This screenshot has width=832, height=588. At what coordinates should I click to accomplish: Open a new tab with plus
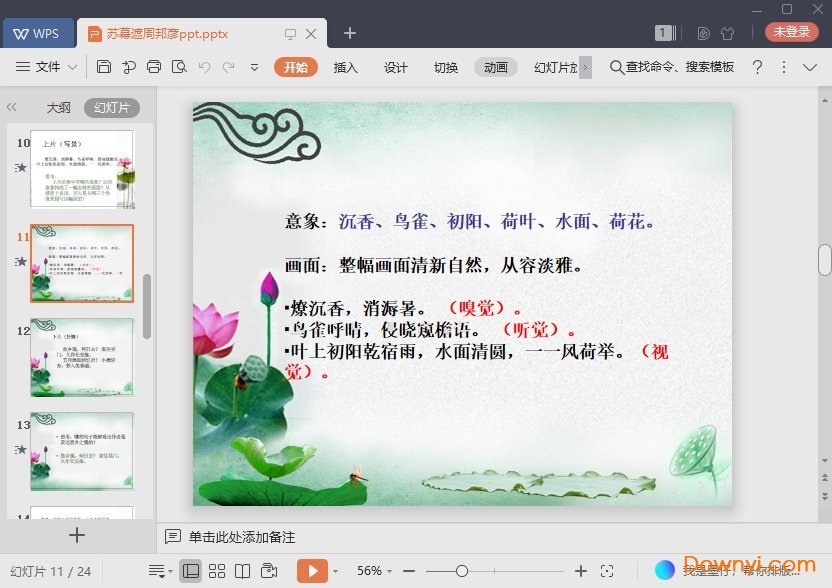pos(350,33)
